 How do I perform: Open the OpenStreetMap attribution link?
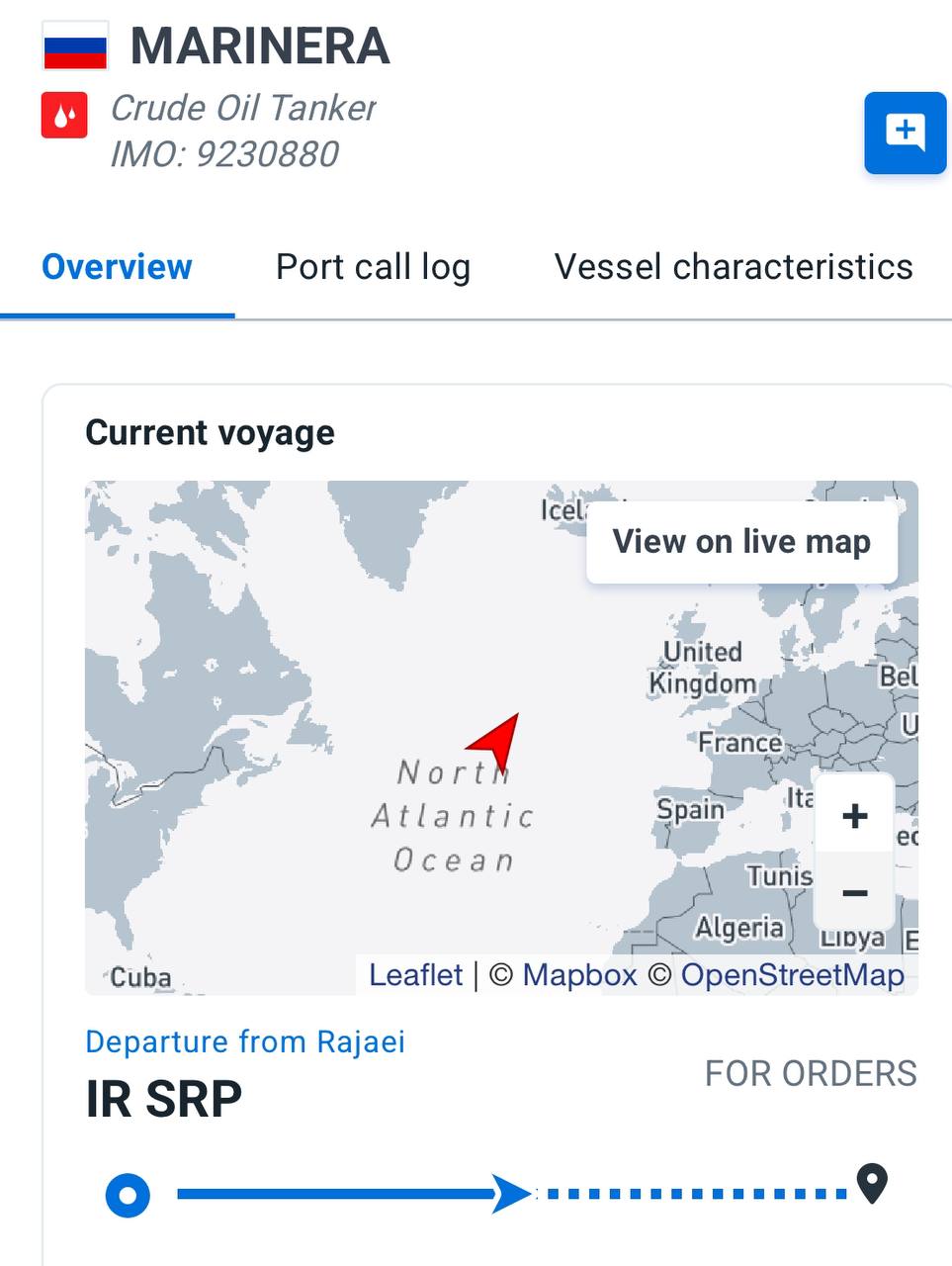[792, 975]
